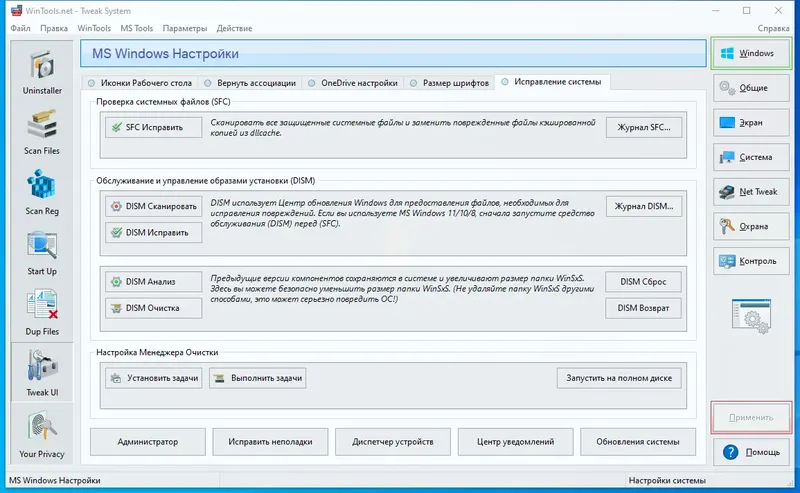This screenshot has width=800, height=493.
Task: Open the Охрана security category
Action: tap(751, 227)
